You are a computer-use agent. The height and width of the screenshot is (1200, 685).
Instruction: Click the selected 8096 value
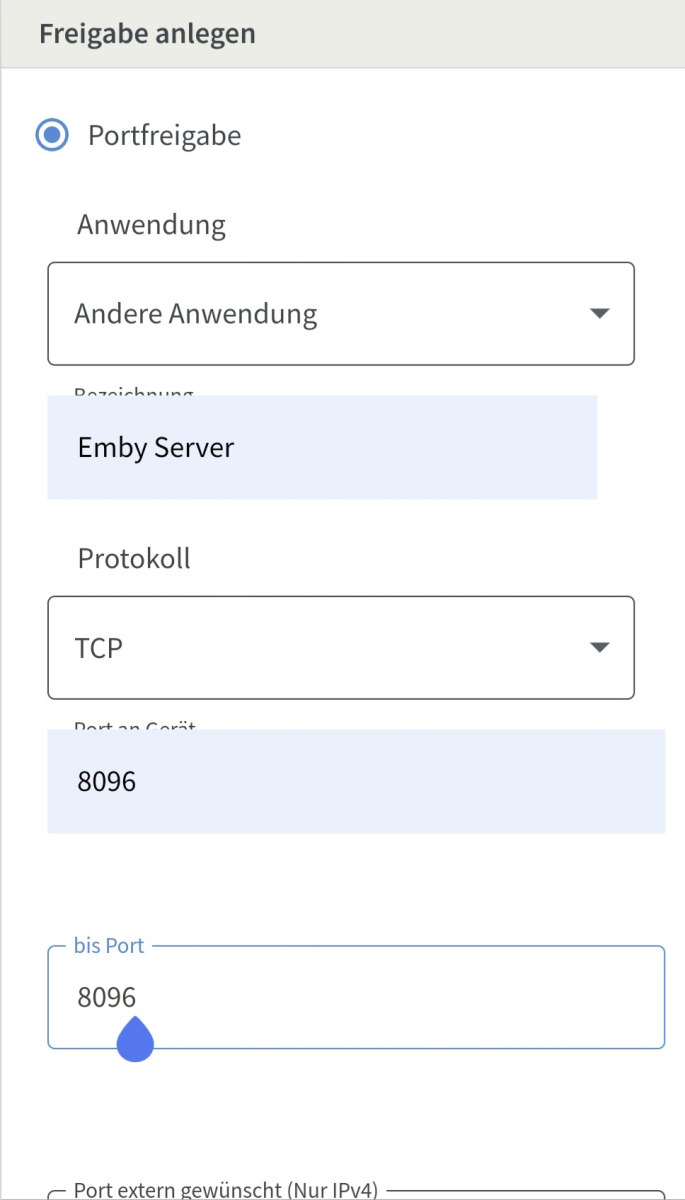tap(106, 781)
